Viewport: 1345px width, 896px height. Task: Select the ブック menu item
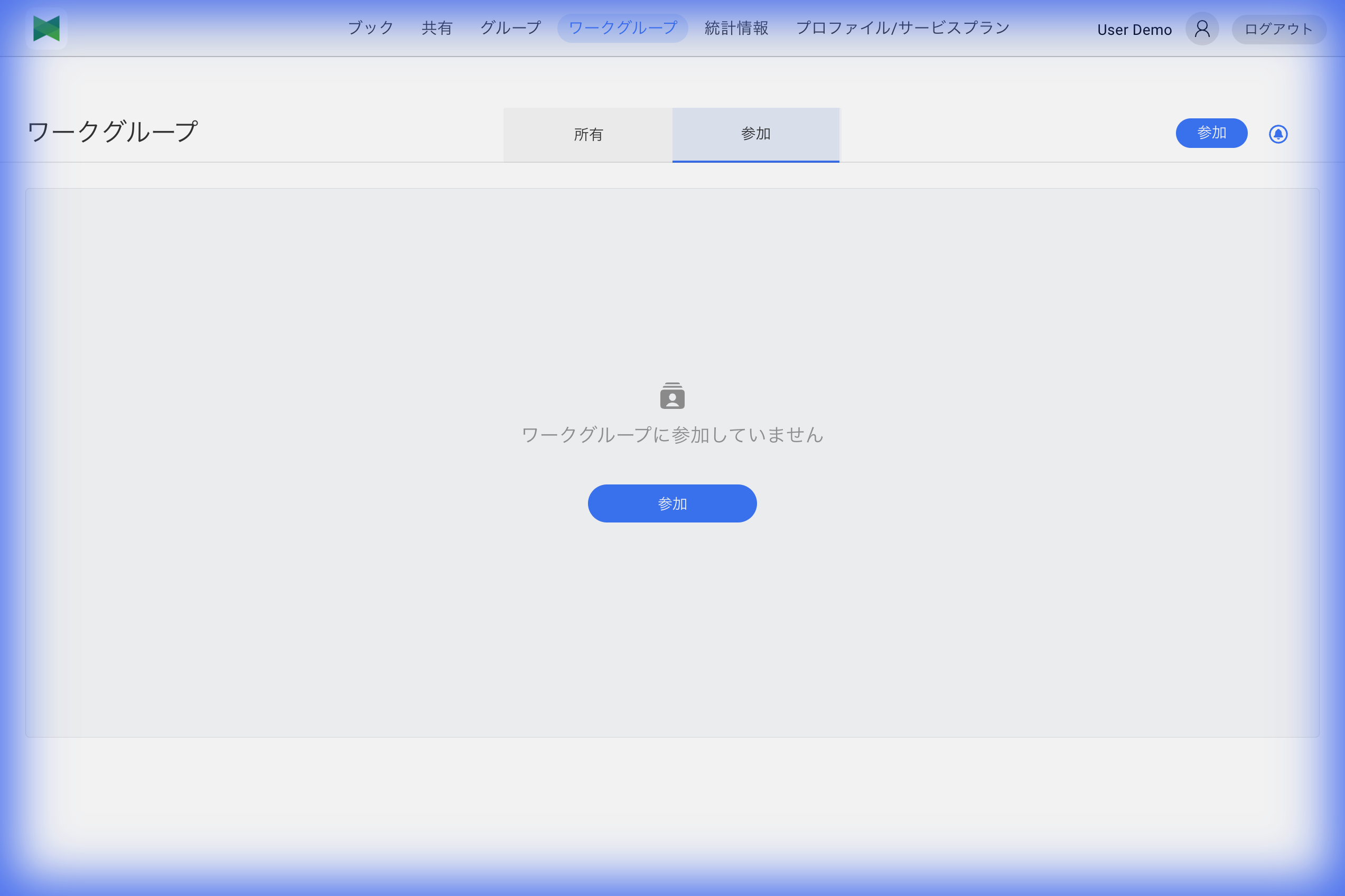click(x=370, y=27)
